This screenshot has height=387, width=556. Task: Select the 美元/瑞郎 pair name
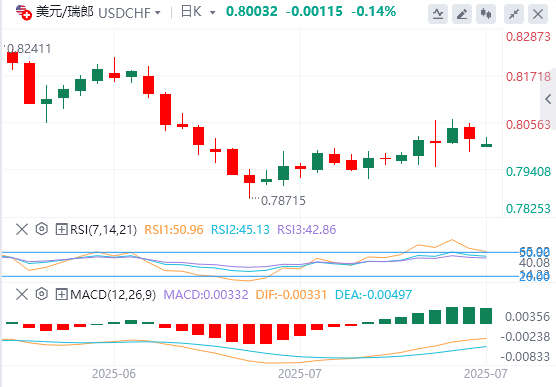(x=65, y=12)
